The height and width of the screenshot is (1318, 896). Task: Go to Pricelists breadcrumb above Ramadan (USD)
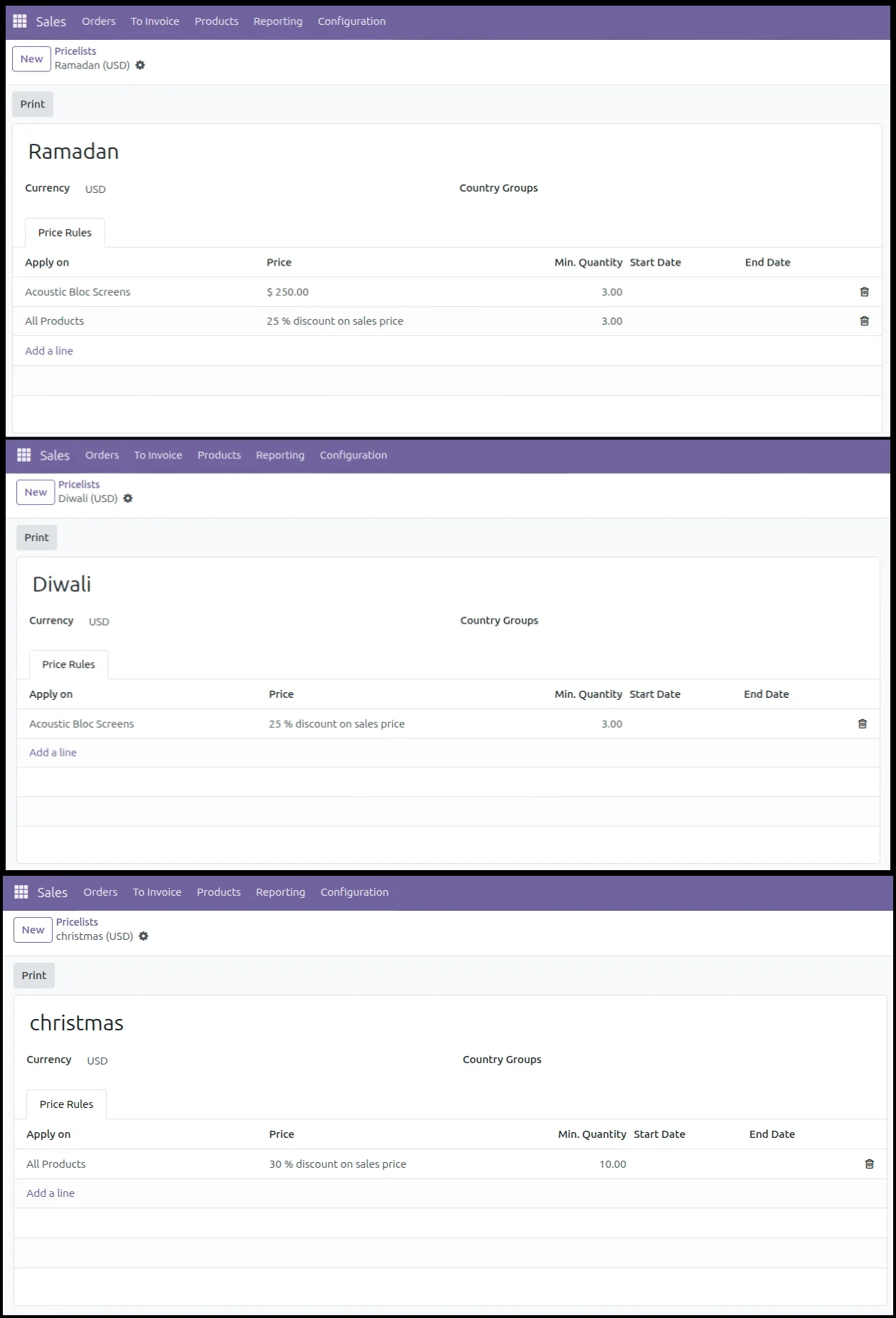pyautogui.click(x=75, y=51)
